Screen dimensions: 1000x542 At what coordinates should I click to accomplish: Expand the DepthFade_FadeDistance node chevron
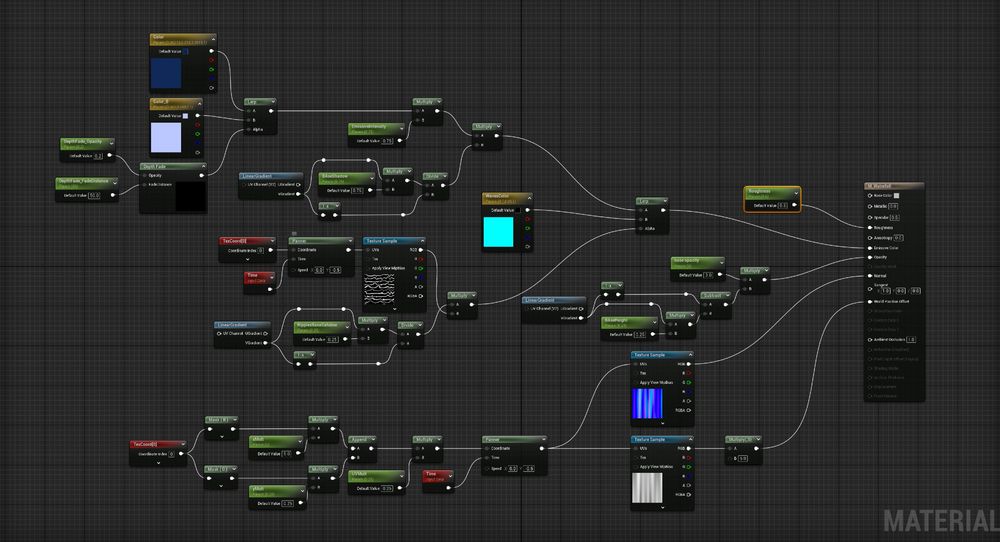(x=115, y=183)
